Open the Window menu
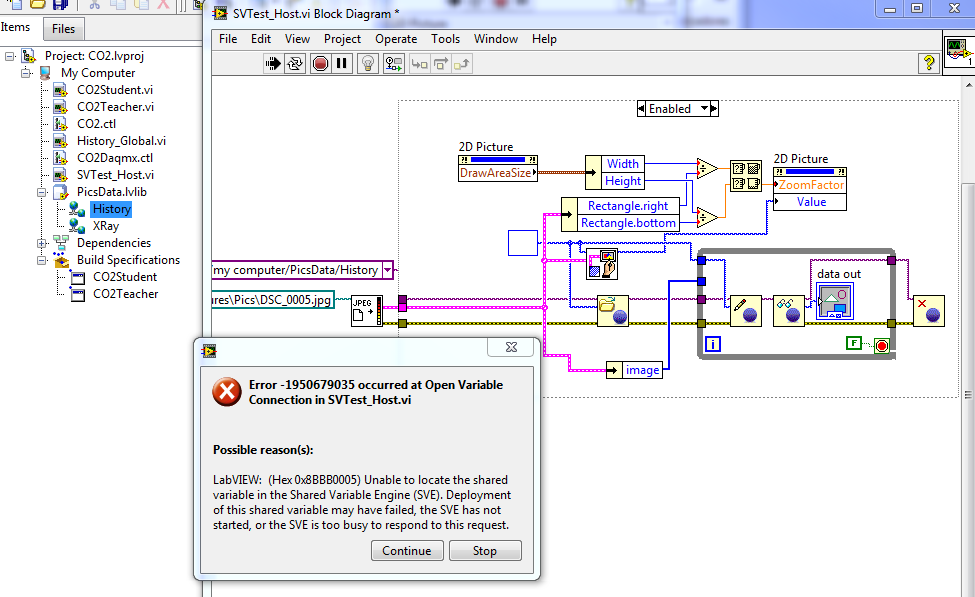 [496, 39]
